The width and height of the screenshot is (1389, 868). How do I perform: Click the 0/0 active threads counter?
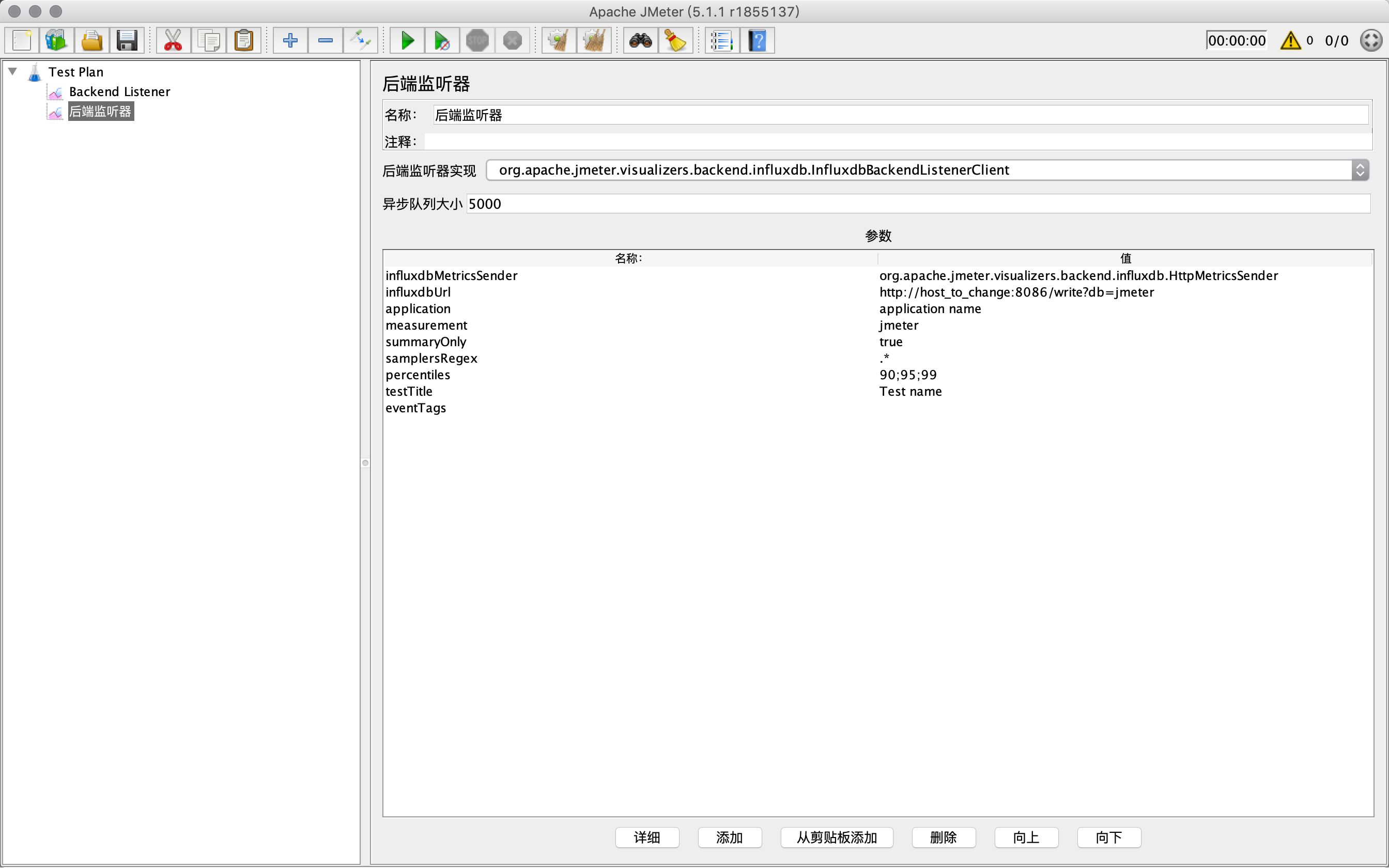[1336, 40]
